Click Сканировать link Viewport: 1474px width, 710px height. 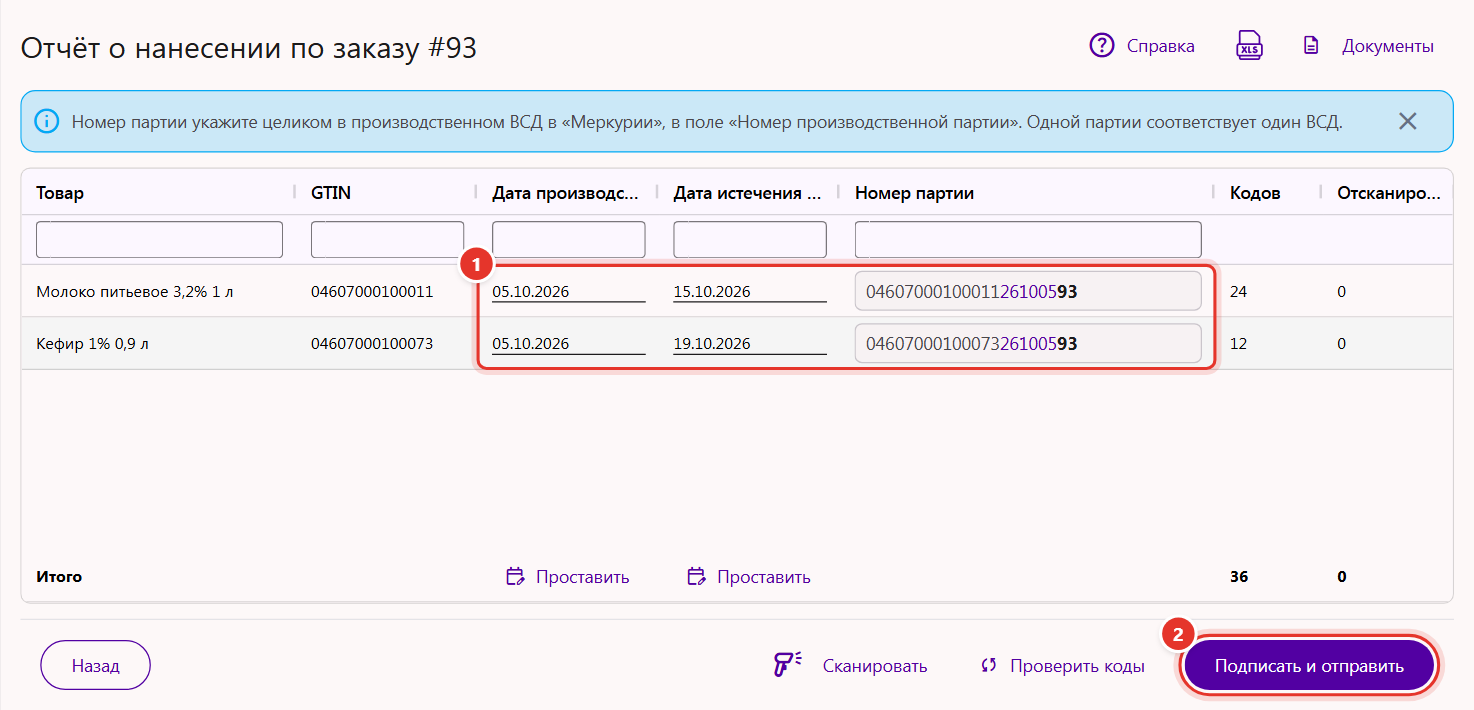tap(875, 666)
